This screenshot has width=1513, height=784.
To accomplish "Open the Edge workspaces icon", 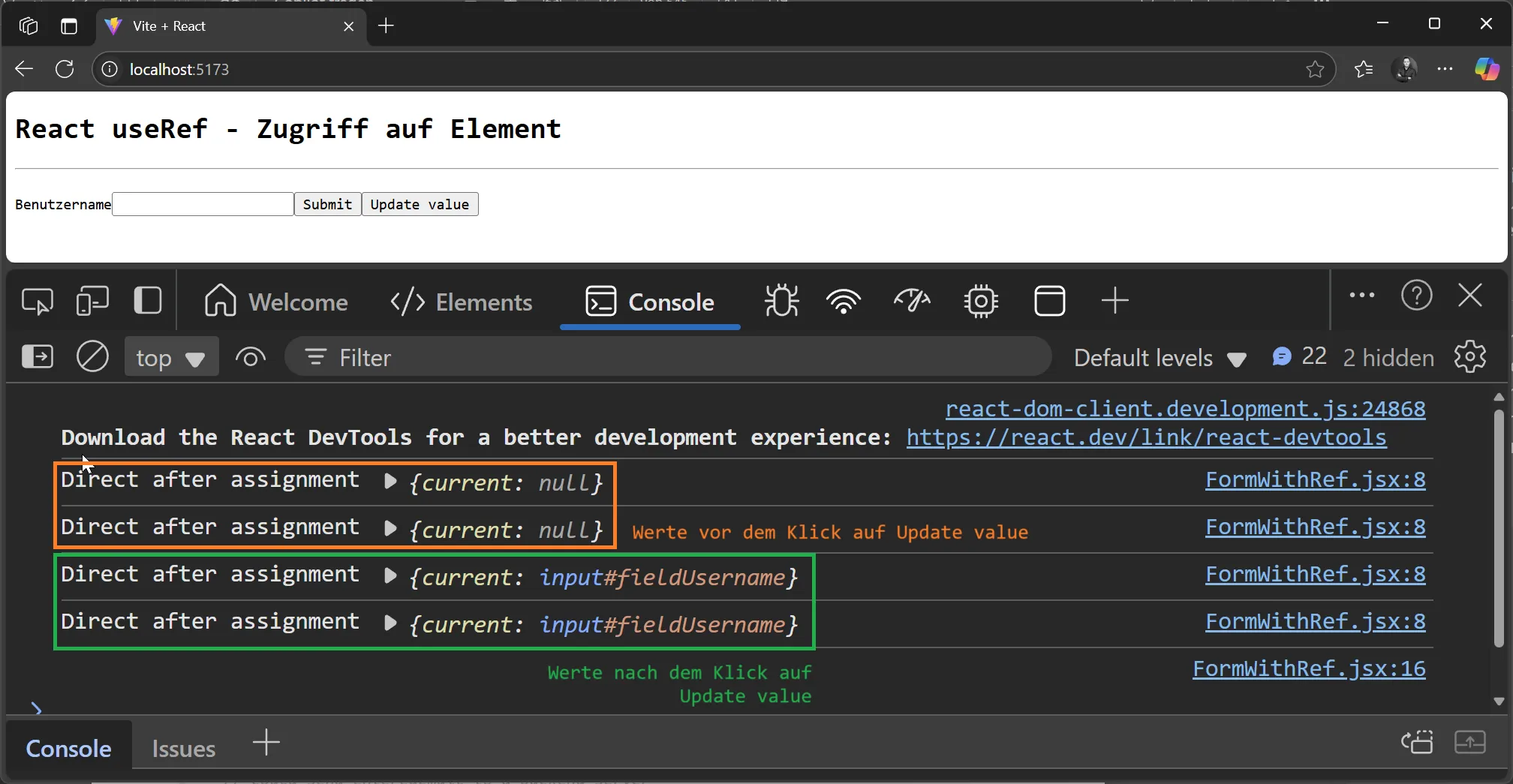I will pyautogui.click(x=29, y=26).
